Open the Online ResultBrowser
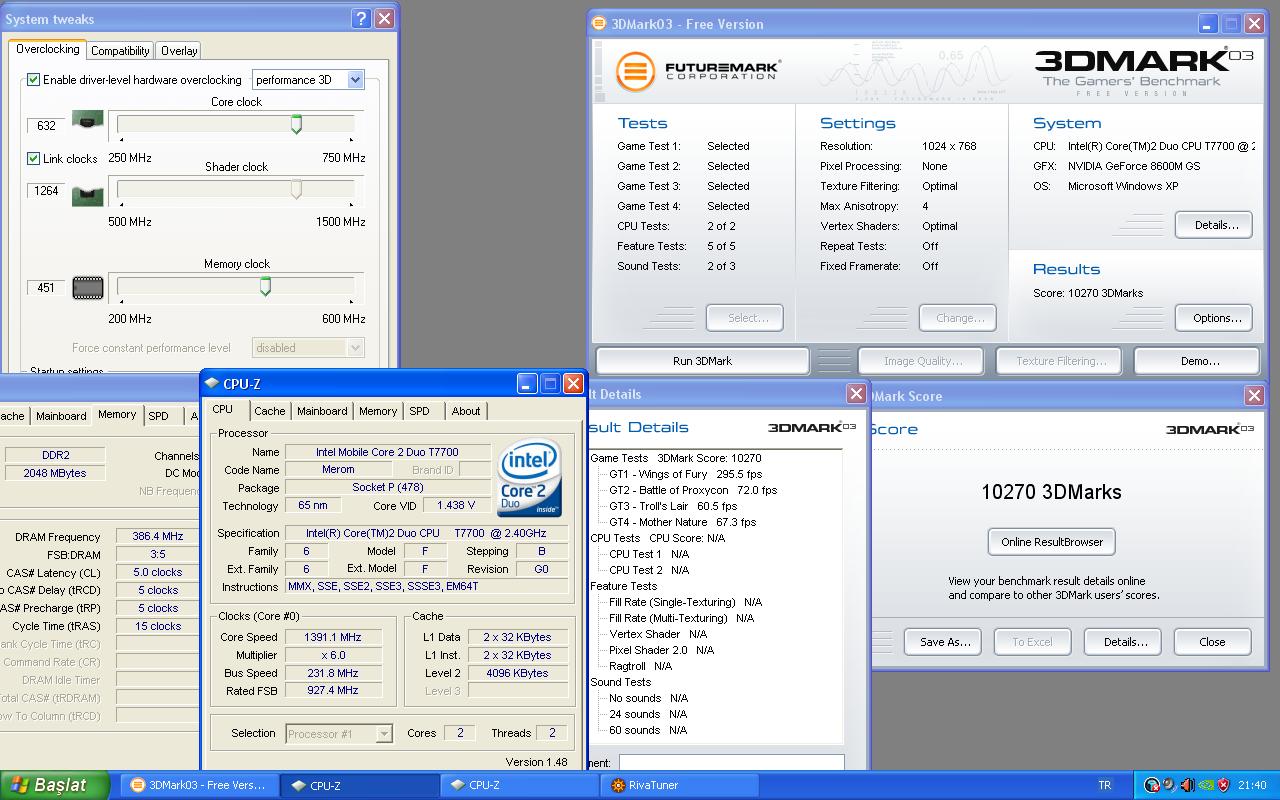Viewport: 1280px width, 800px height. (1051, 542)
